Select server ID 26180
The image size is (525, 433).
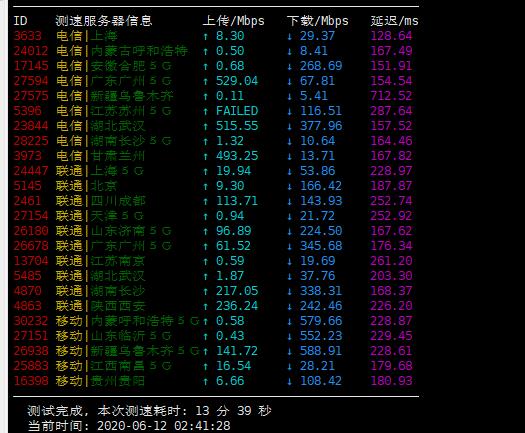(31, 231)
